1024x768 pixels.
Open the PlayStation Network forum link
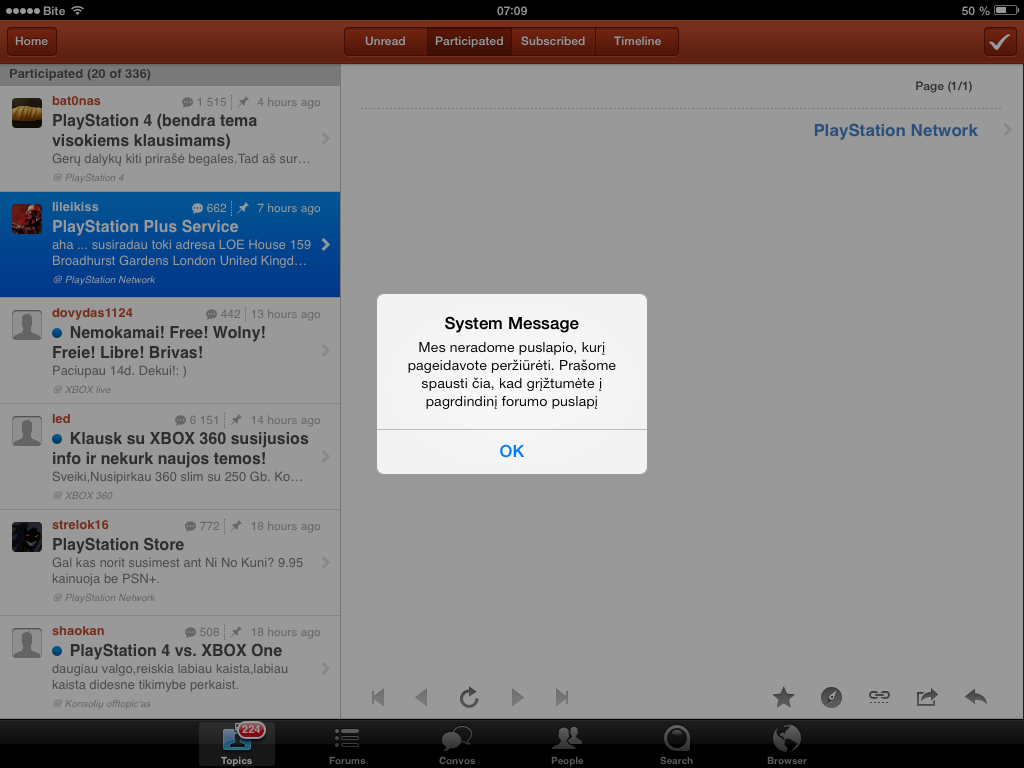point(895,131)
